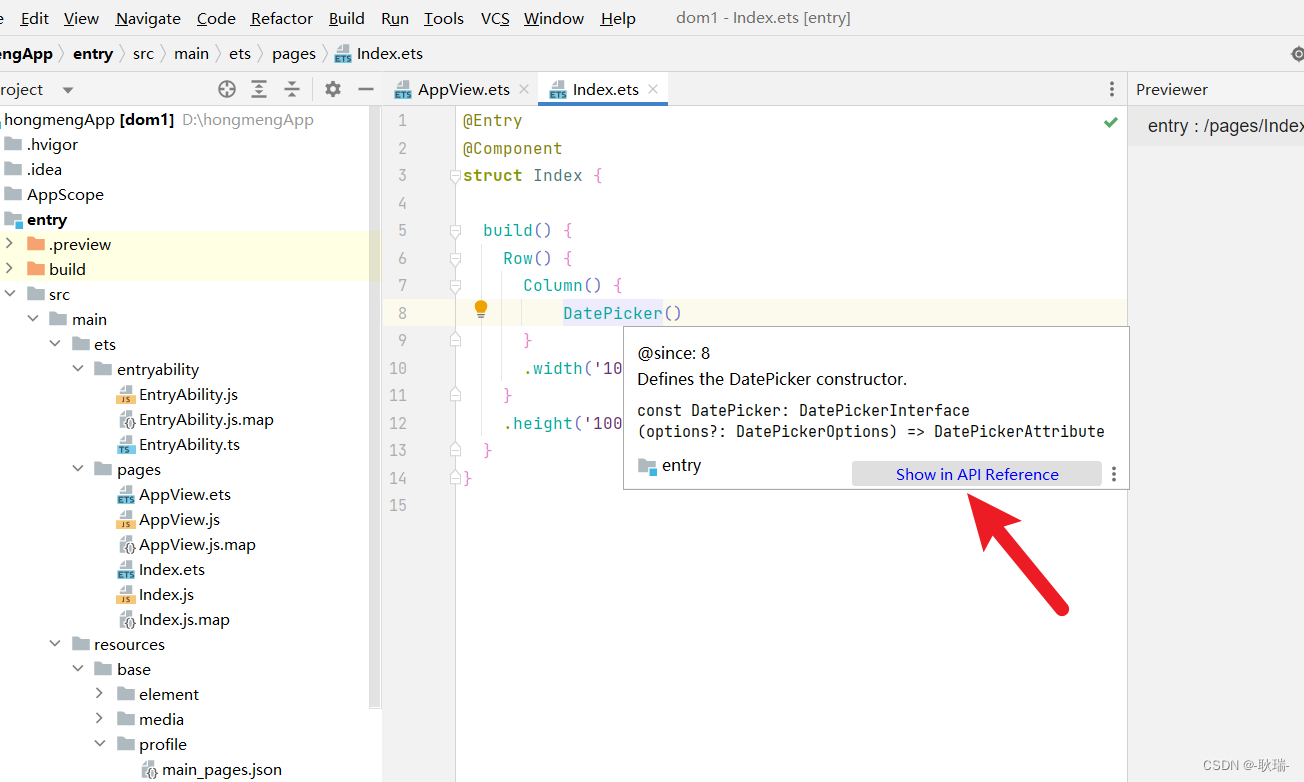The height and width of the screenshot is (782, 1304).
Task: Close the Index.ets tab
Action: tap(653, 89)
